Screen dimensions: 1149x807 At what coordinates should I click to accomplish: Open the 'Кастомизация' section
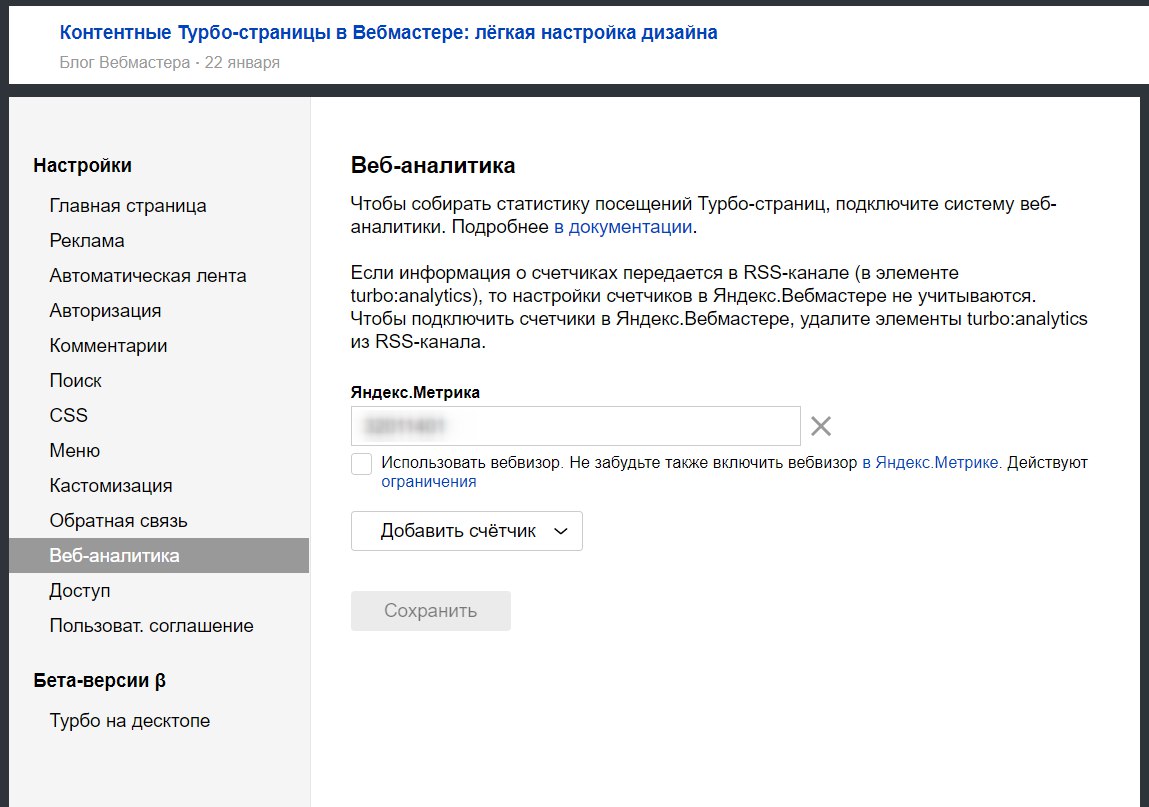coord(111,485)
